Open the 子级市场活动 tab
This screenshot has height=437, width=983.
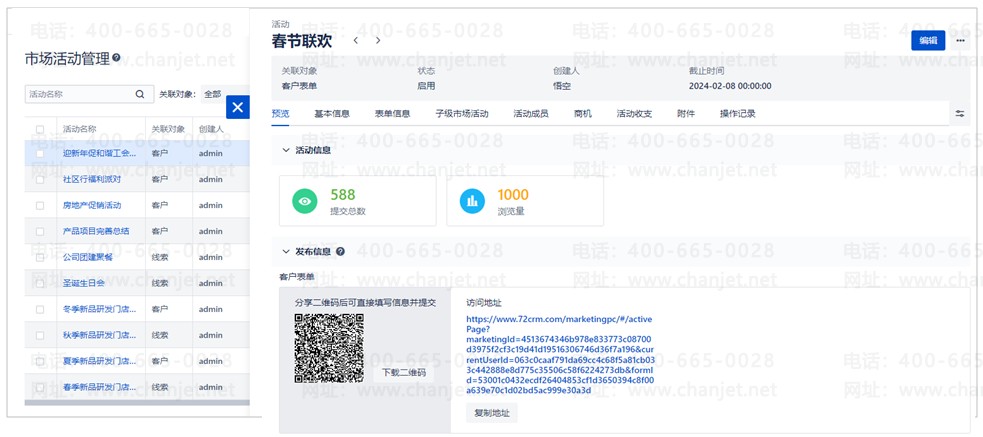[461, 113]
